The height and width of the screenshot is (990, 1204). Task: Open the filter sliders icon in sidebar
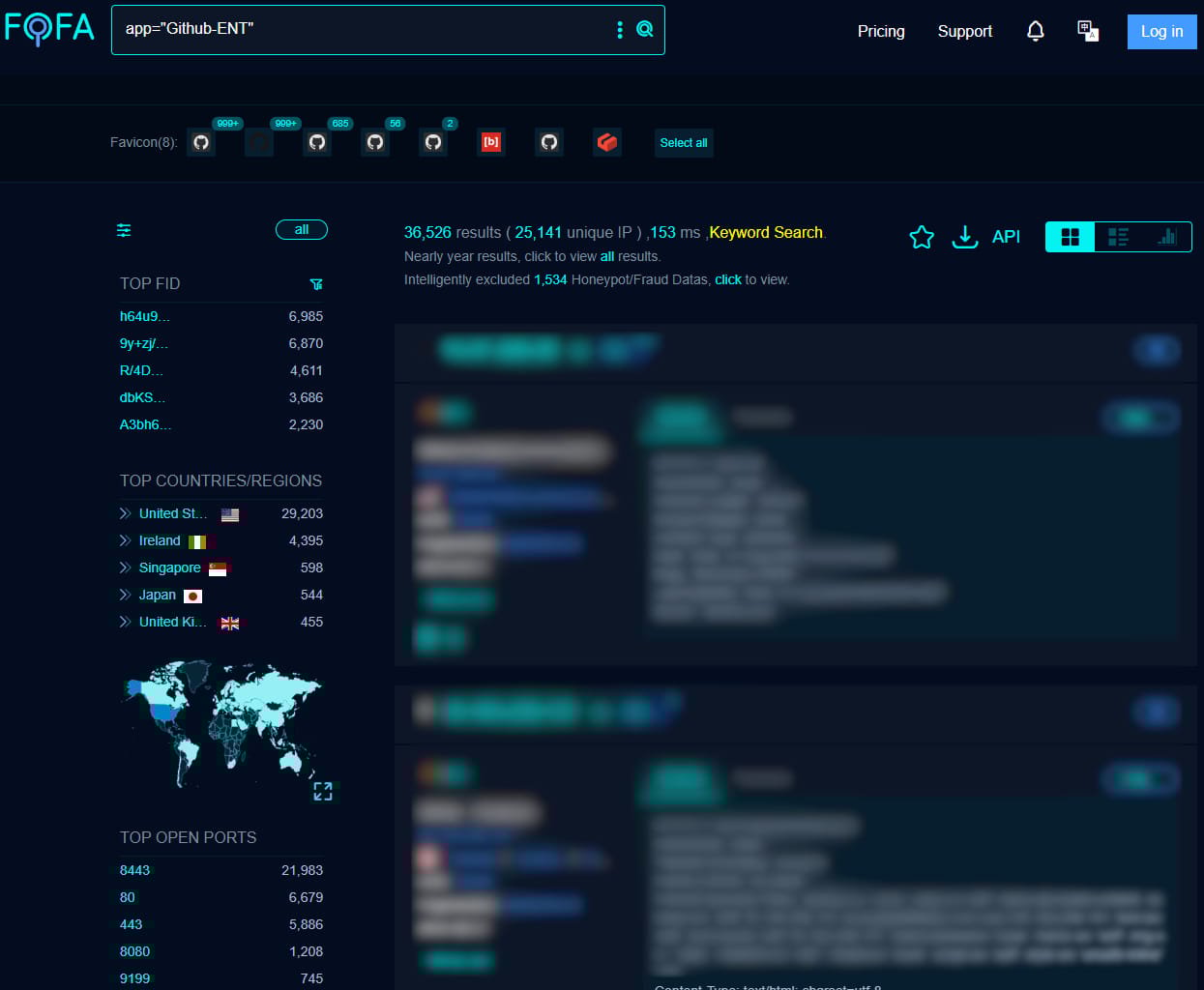tap(124, 230)
